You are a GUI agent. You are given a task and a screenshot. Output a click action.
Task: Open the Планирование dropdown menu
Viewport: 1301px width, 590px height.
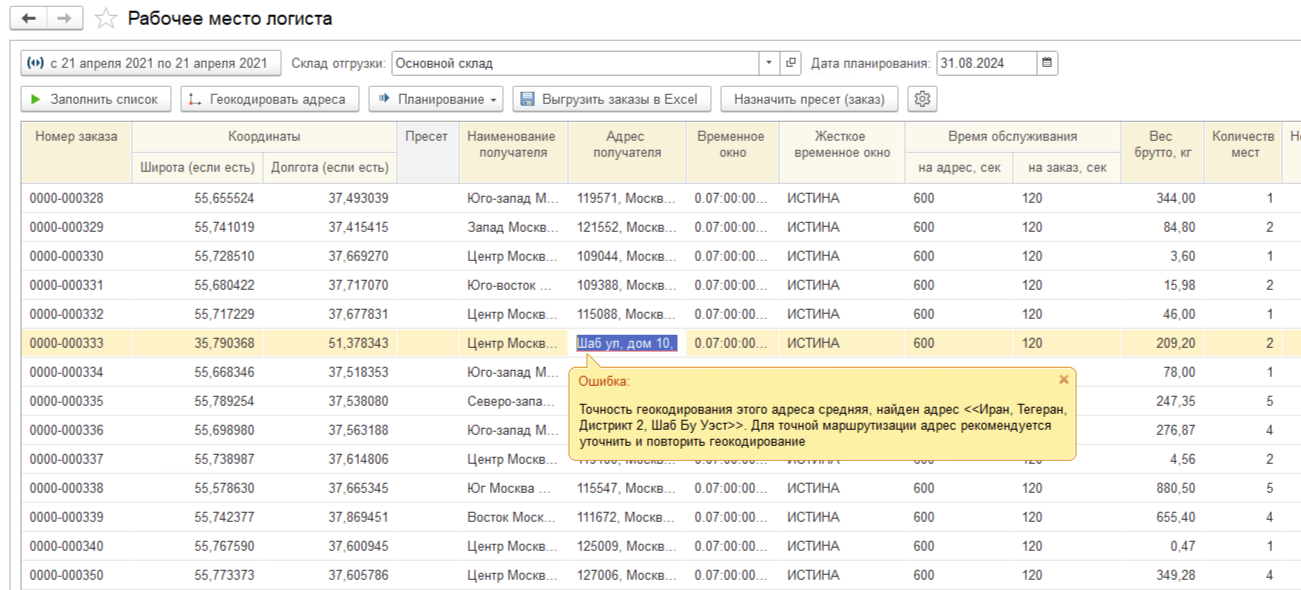click(x=439, y=99)
